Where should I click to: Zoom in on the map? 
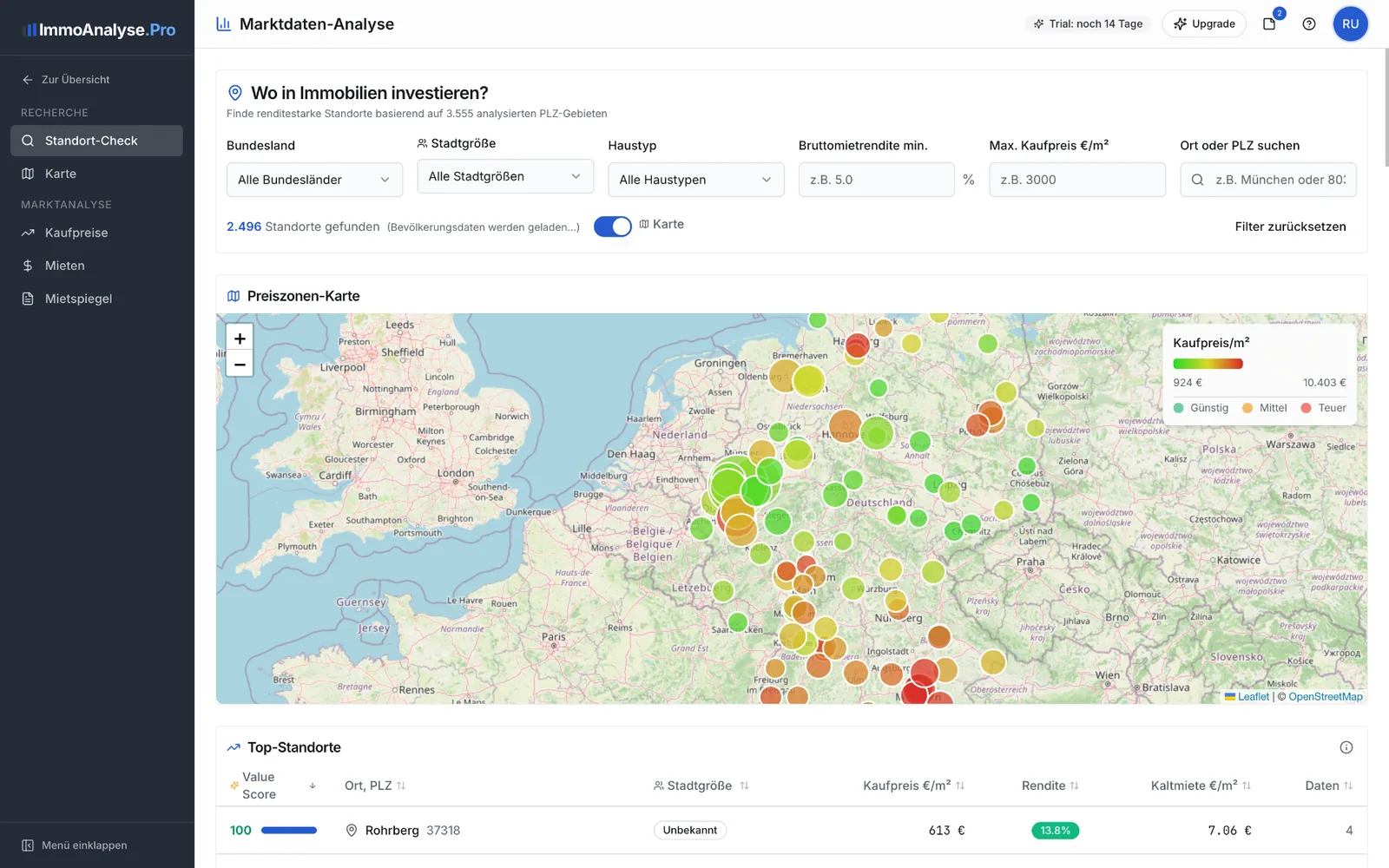click(x=240, y=339)
